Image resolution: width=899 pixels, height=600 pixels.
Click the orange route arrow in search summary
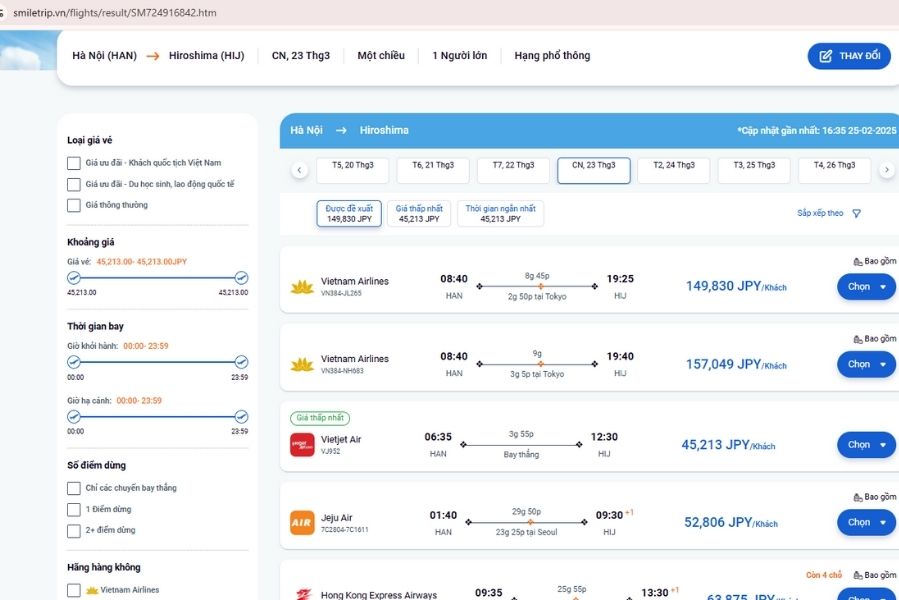(x=153, y=56)
